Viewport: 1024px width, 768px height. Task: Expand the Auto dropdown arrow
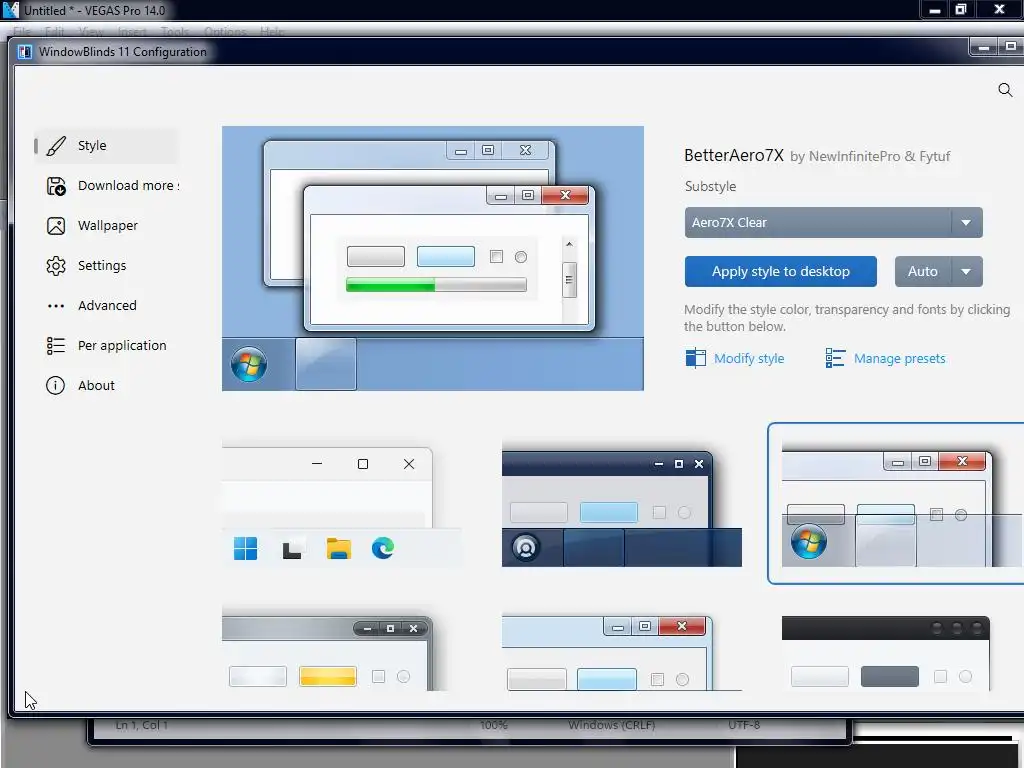click(967, 272)
